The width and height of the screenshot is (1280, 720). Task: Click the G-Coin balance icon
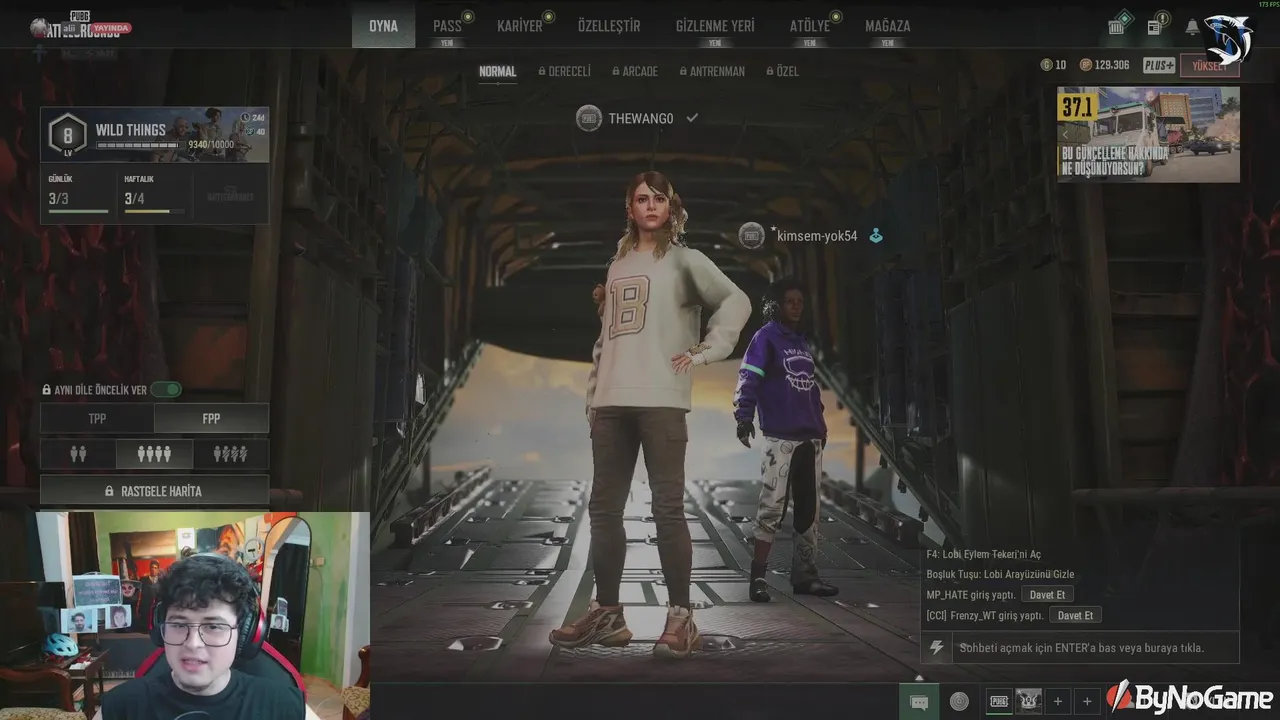(1047, 65)
